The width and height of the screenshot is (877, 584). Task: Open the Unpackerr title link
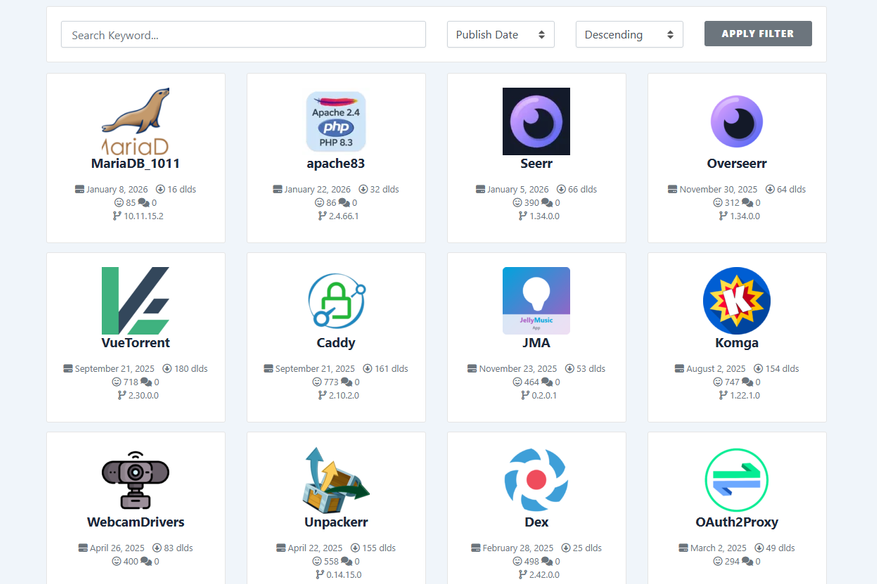point(336,522)
